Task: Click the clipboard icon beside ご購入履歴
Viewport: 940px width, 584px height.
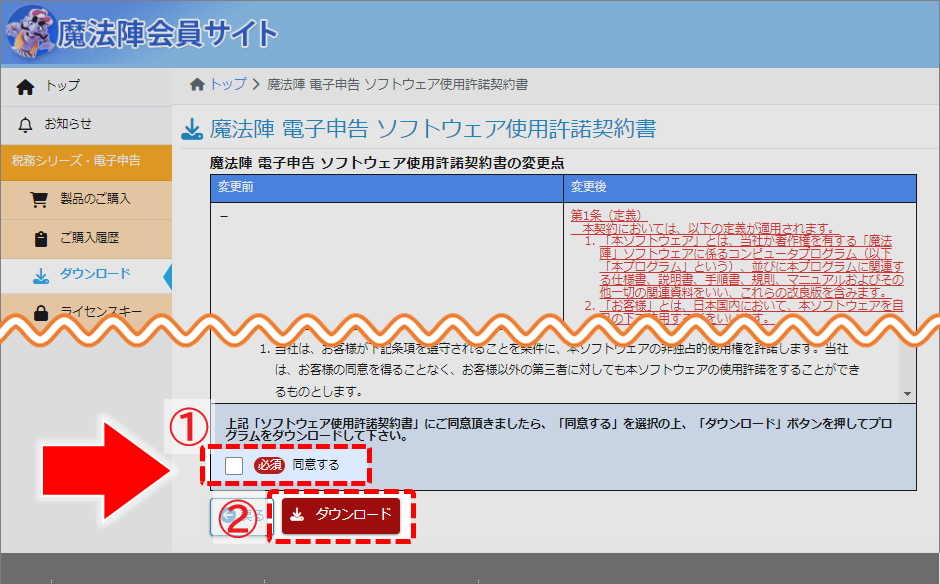Action: coord(40,239)
